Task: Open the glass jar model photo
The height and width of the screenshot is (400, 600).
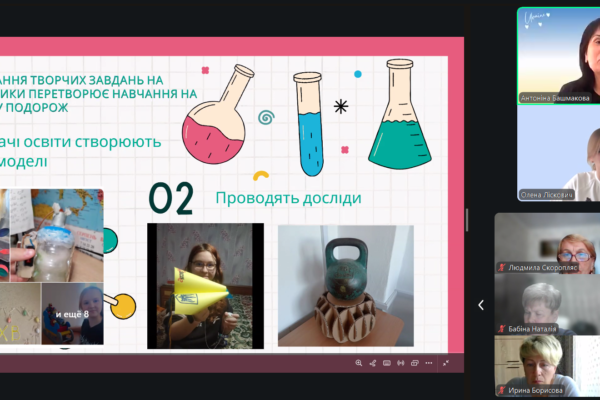Action: [x=57, y=235]
